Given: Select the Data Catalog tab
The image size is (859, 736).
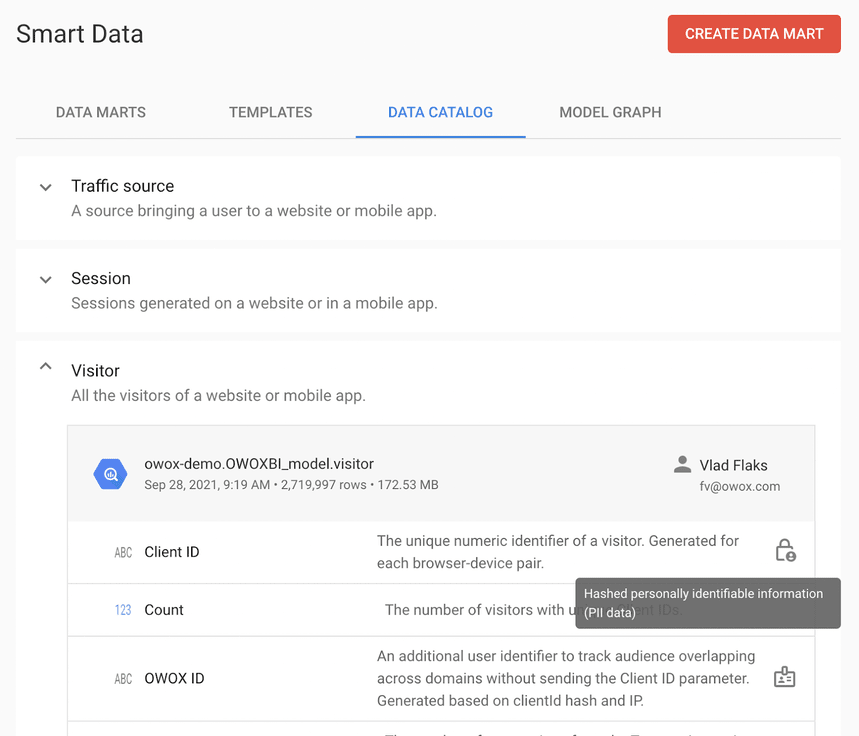Looking at the screenshot, I should click(x=440, y=113).
